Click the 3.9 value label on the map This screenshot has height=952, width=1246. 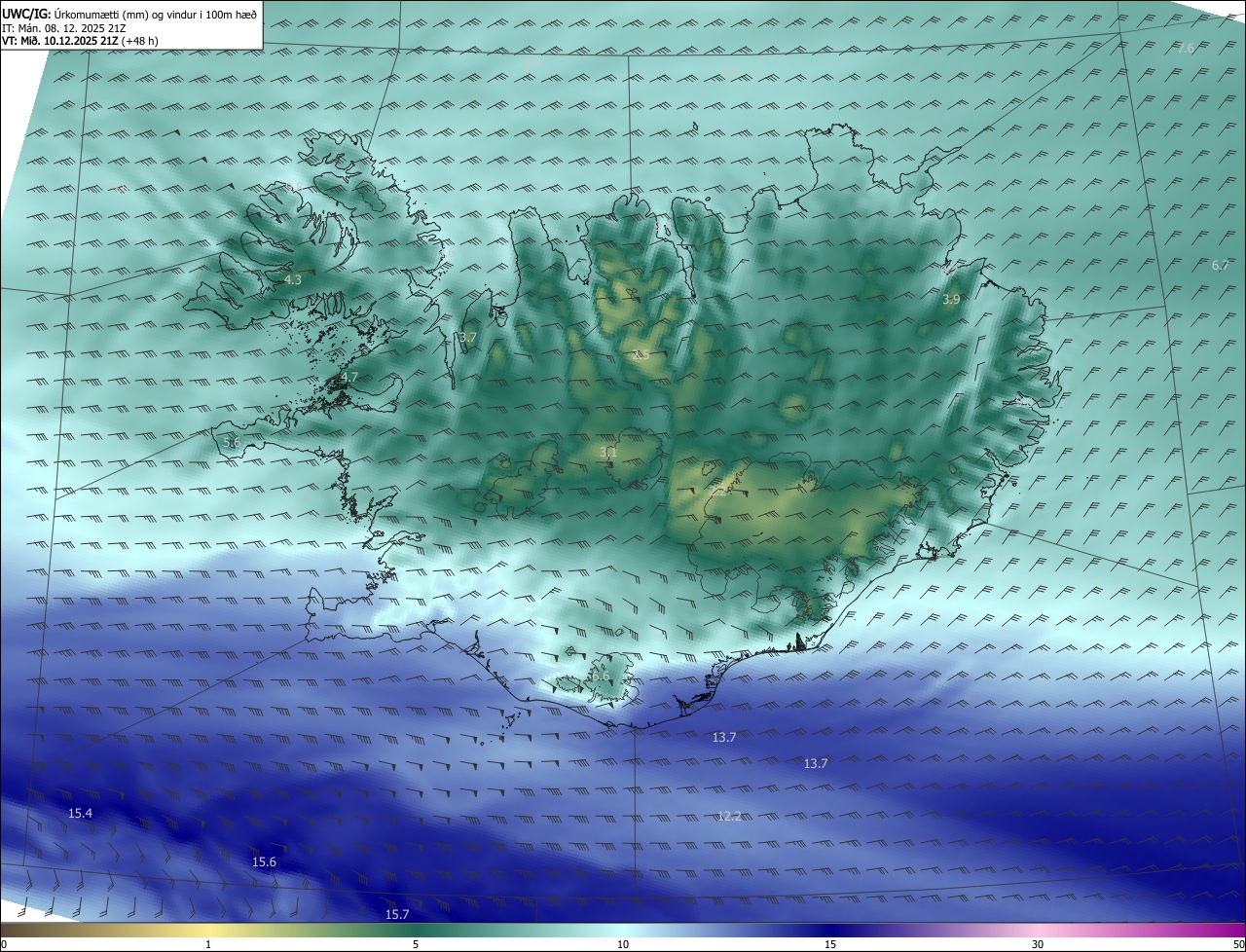951,300
